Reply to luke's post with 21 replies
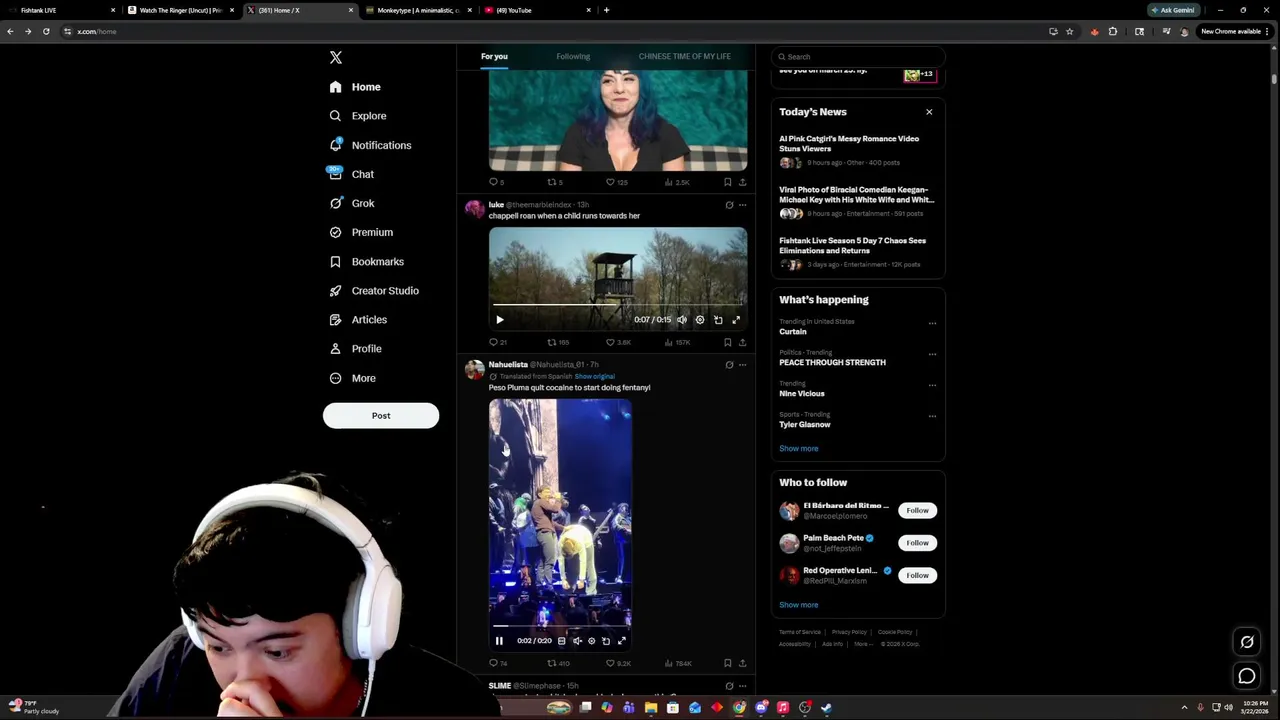This screenshot has width=1280, height=720. (497, 342)
